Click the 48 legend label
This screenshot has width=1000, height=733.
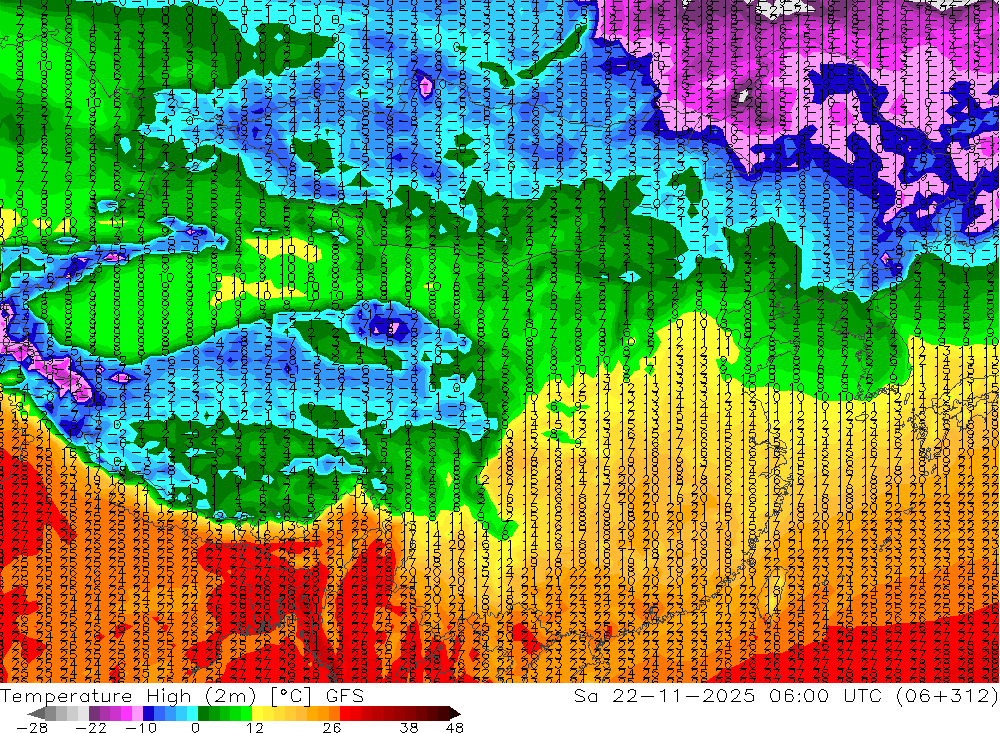pos(454,727)
